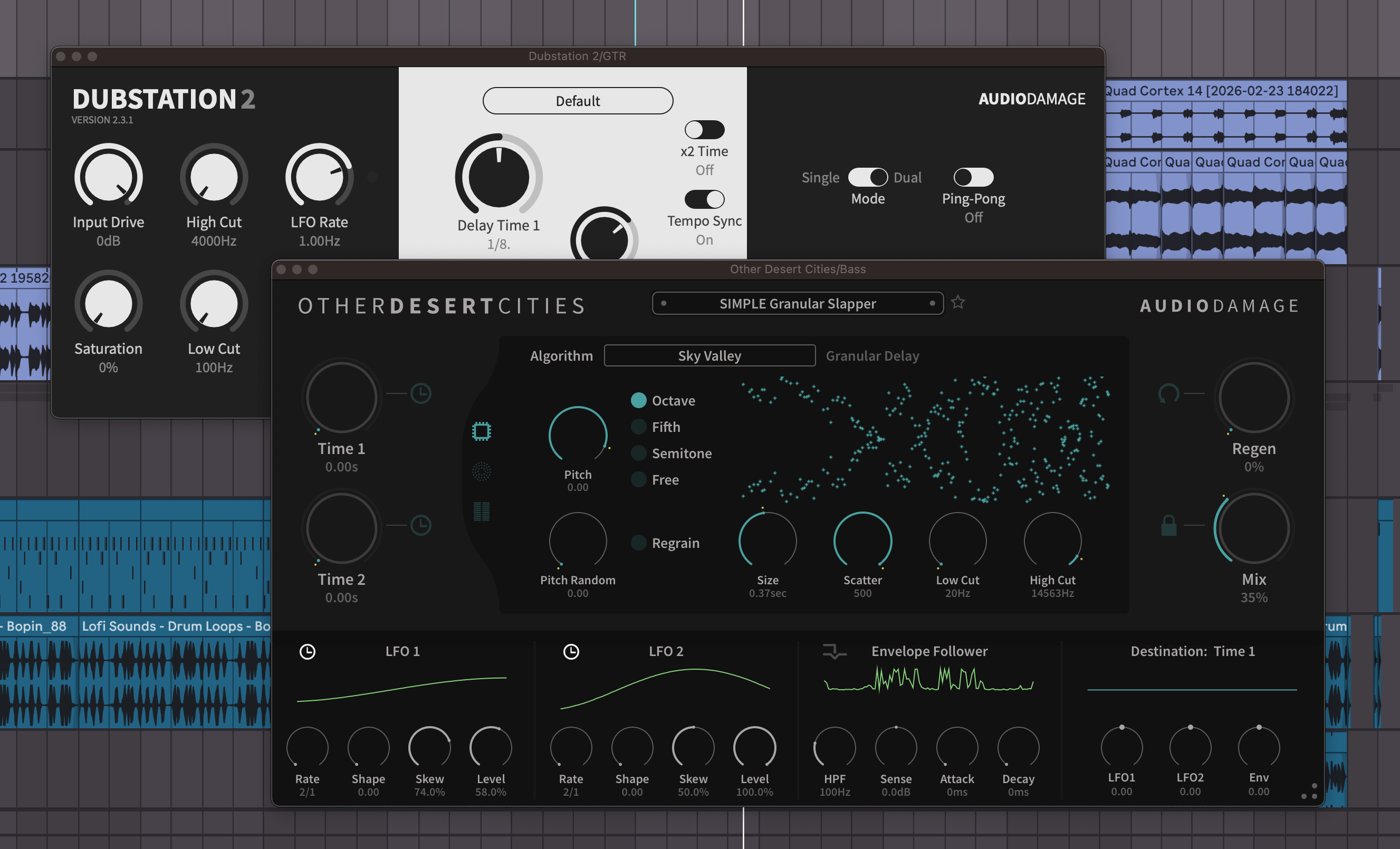Click the granular Low Cut knob
Image resolution: width=1400 pixels, height=849 pixels.
click(x=957, y=541)
